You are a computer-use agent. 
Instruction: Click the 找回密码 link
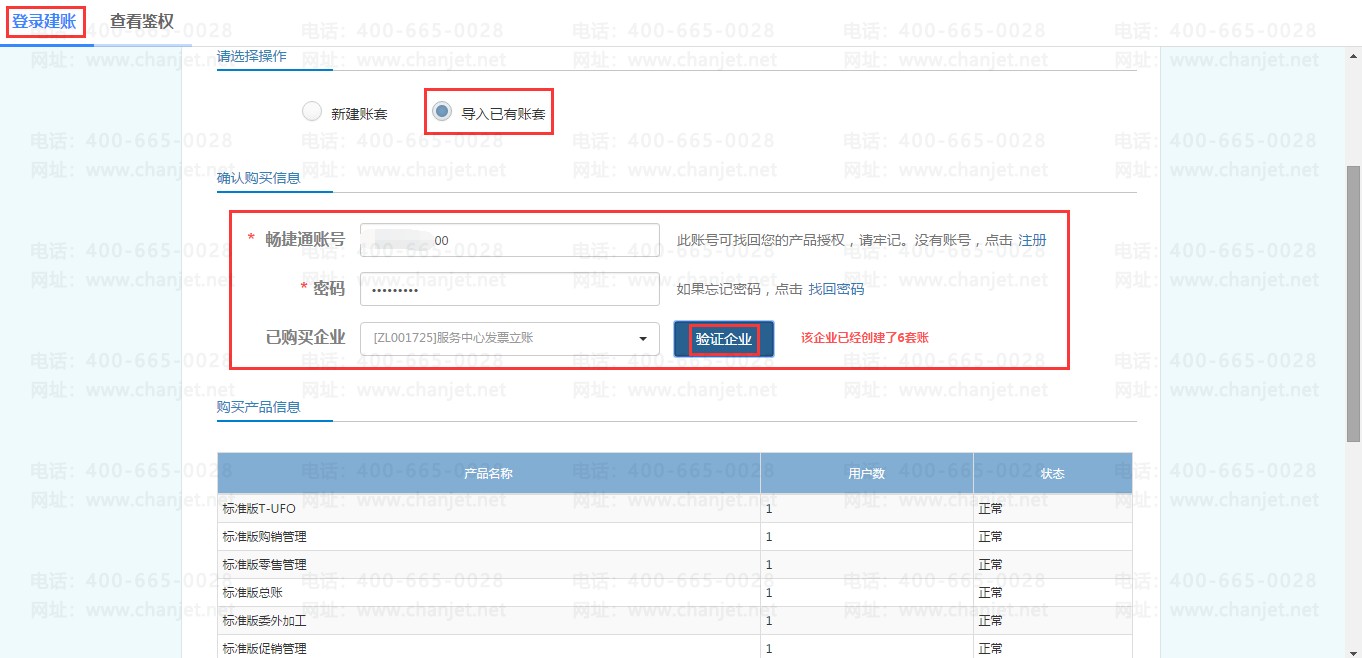pos(836,289)
